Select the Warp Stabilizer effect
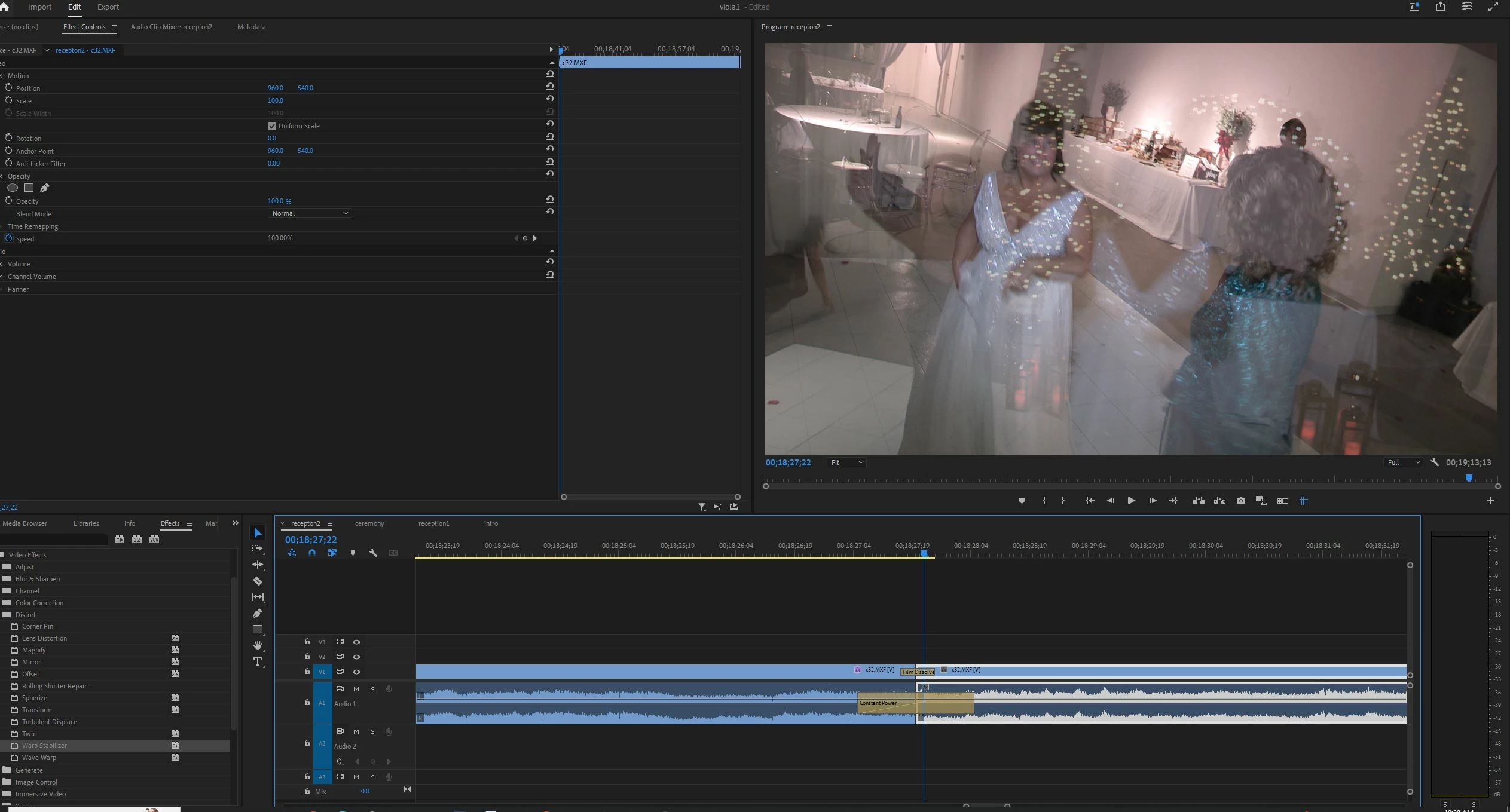 click(44, 746)
